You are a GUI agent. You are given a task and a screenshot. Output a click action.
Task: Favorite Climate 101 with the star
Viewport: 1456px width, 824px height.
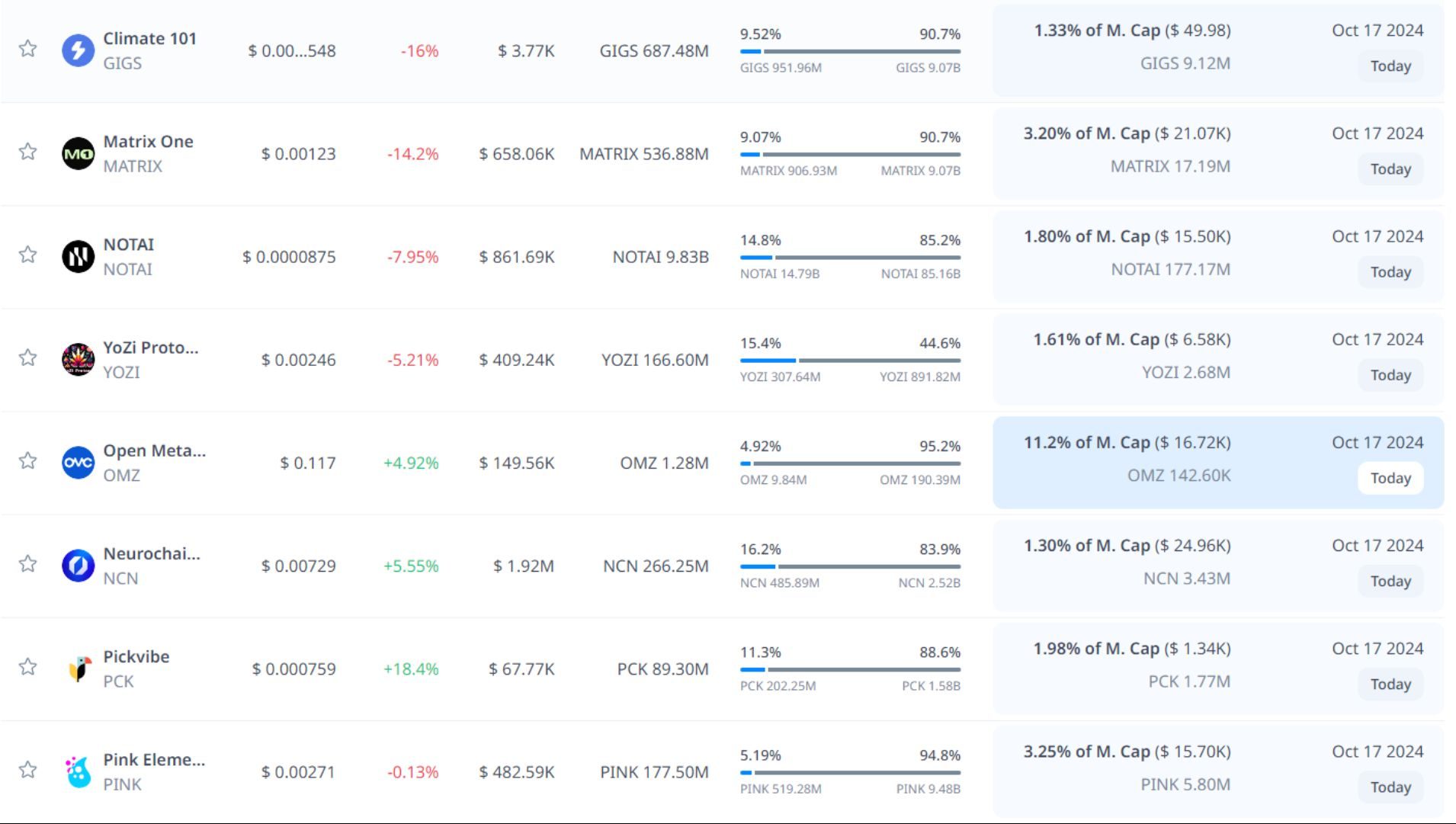point(28,49)
